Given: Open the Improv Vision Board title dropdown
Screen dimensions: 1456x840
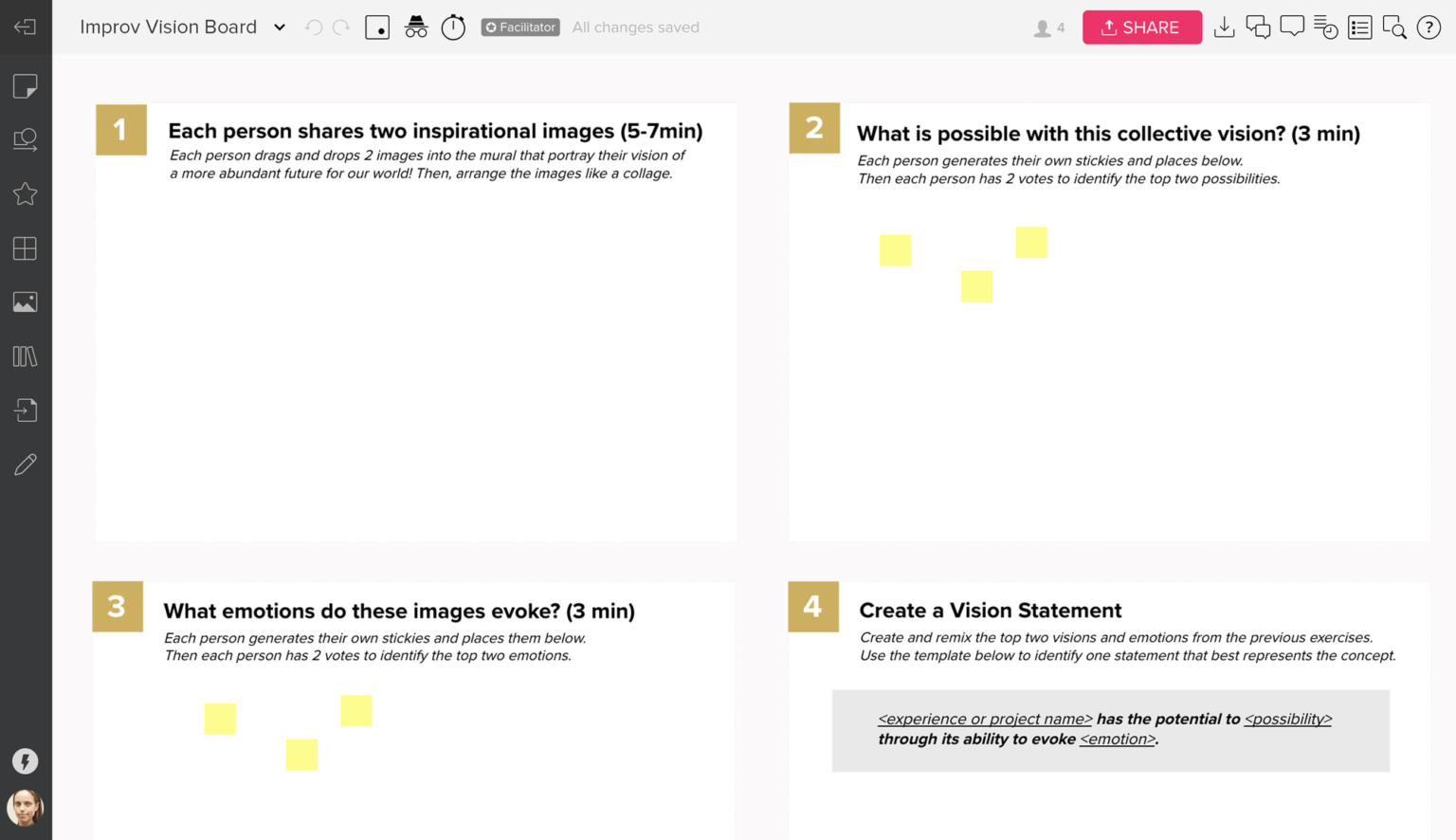Looking at the screenshot, I should (x=280, y=27).
